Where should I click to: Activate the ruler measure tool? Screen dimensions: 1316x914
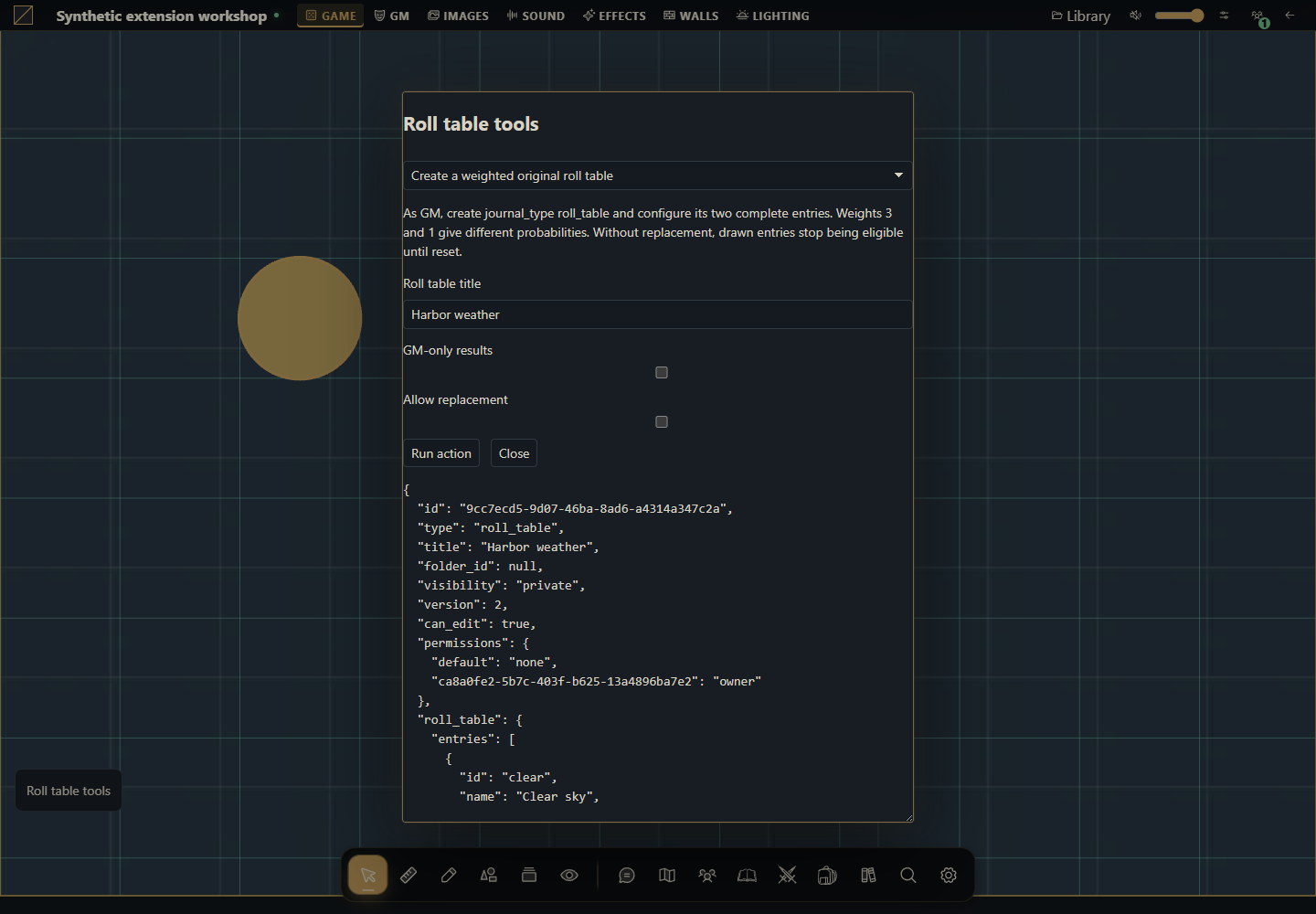pyautogui.click(x=409, y=875)
